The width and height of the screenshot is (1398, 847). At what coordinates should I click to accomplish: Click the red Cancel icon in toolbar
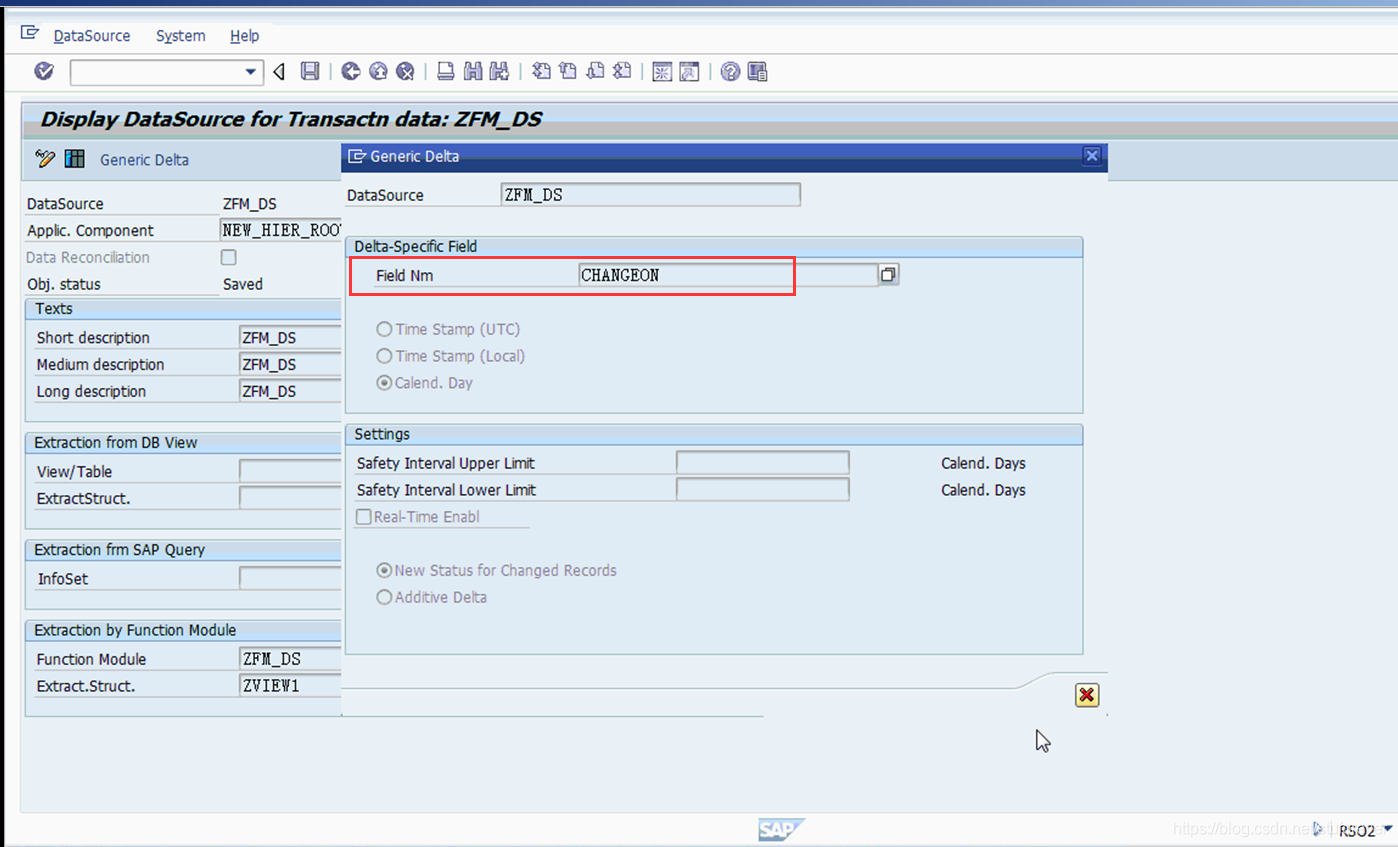405,71
